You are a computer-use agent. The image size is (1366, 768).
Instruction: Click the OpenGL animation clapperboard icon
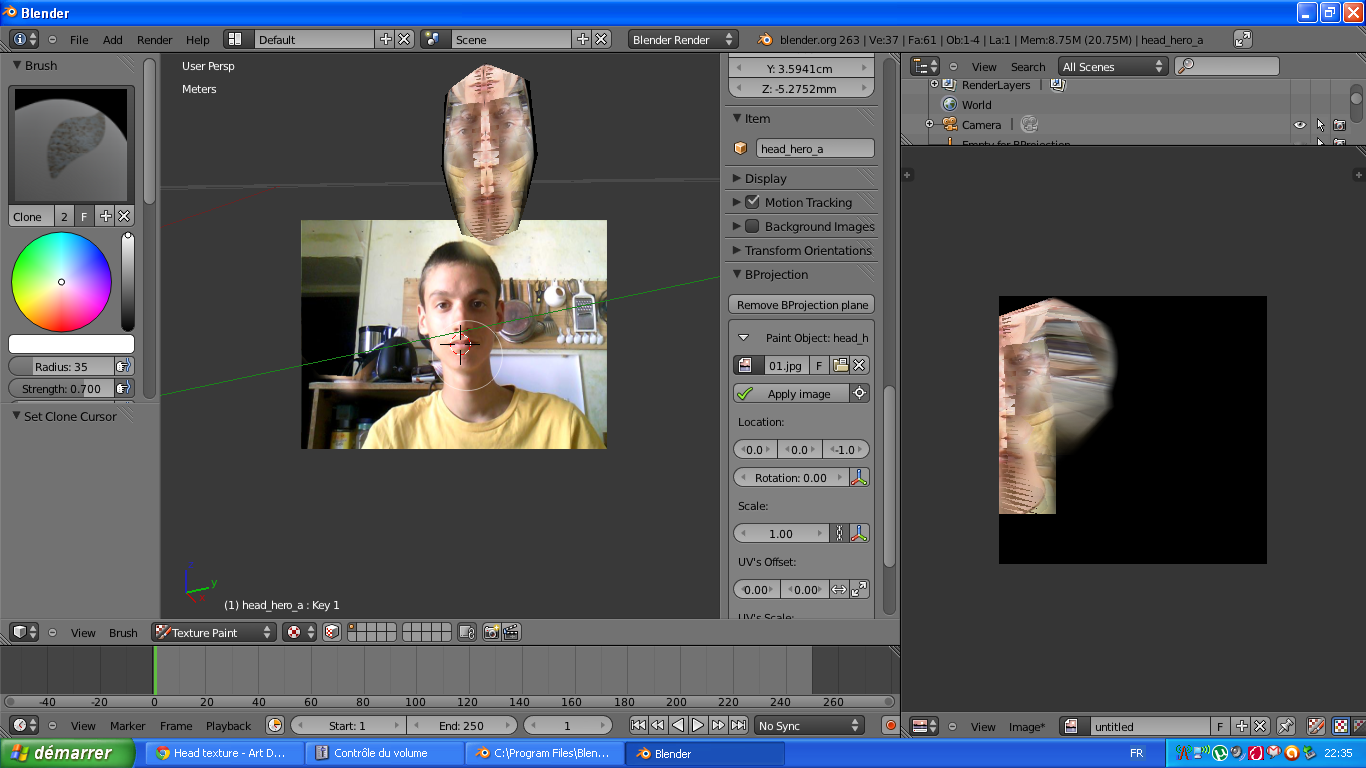[511, 632]
